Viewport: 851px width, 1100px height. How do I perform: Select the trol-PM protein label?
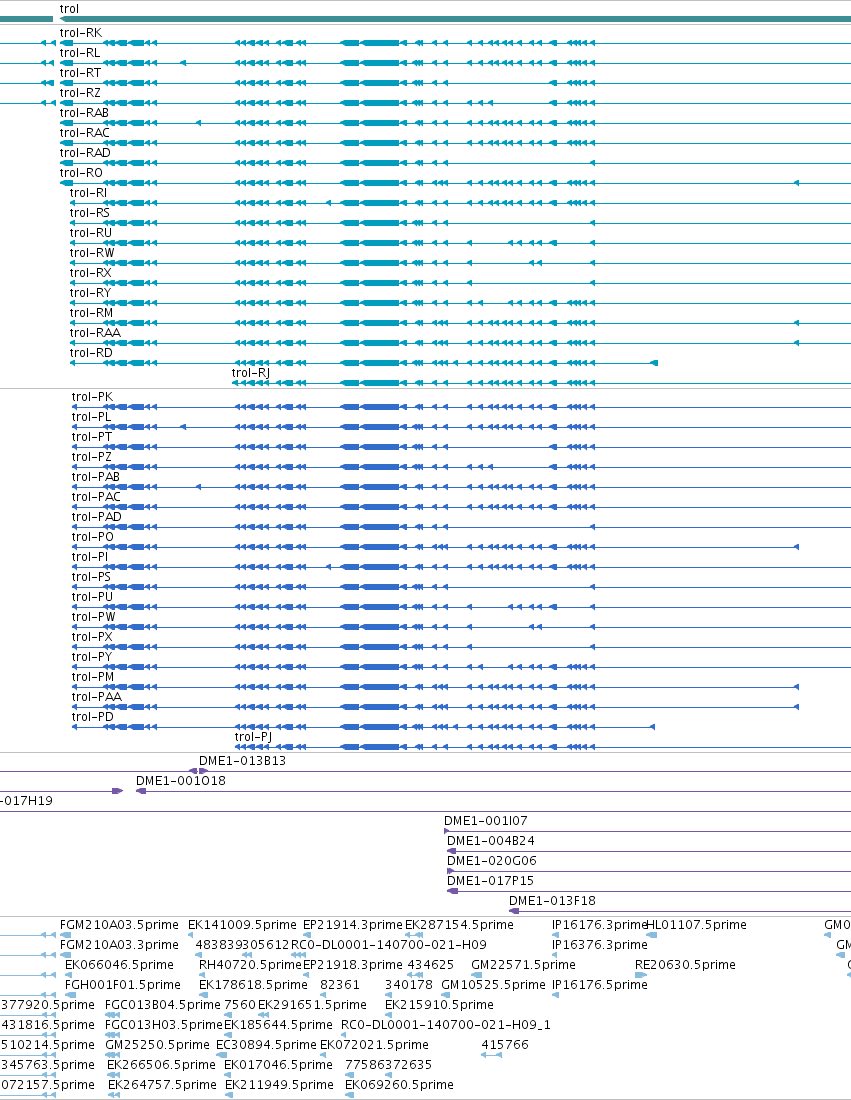[x=93, y=677]
